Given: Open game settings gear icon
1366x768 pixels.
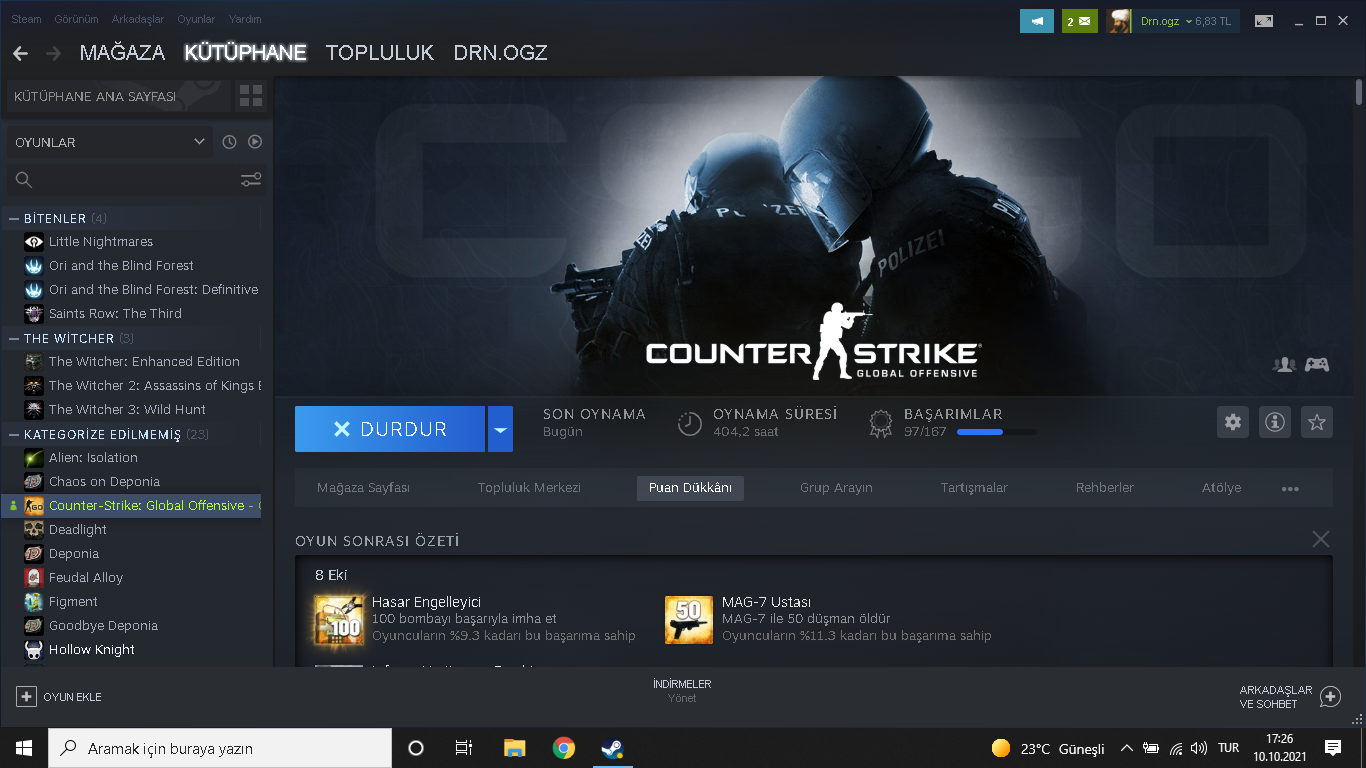Looking at the screenshot, I should pyautogui.click(x=1233, y=422).
